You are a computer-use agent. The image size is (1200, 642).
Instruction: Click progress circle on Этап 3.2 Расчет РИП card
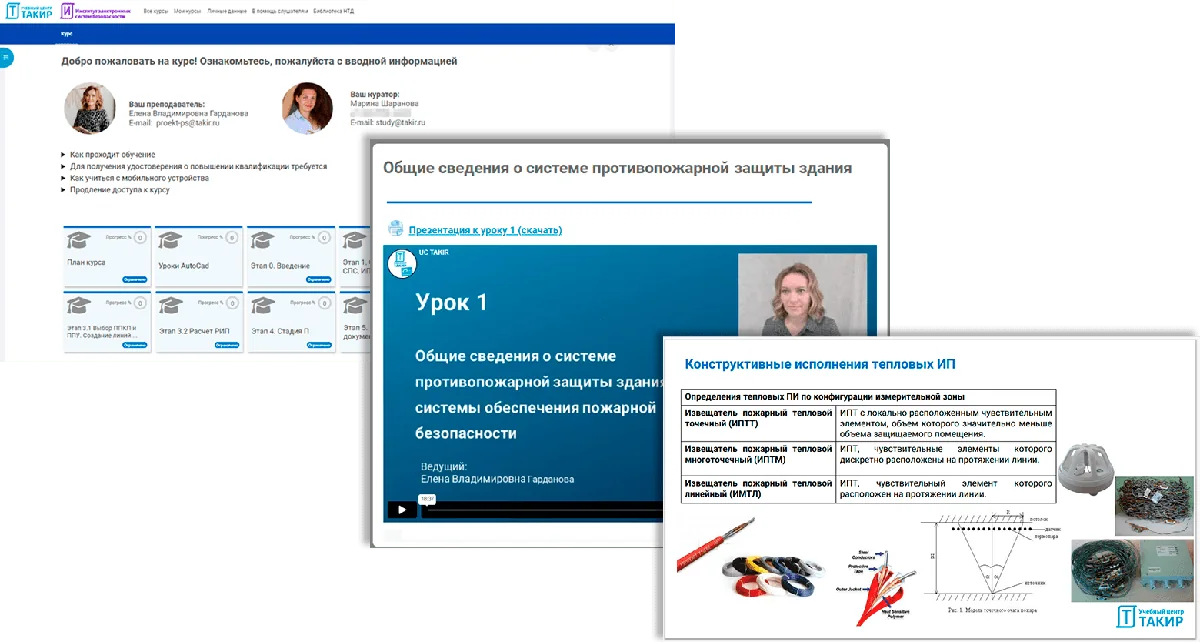tap(231, 302)
